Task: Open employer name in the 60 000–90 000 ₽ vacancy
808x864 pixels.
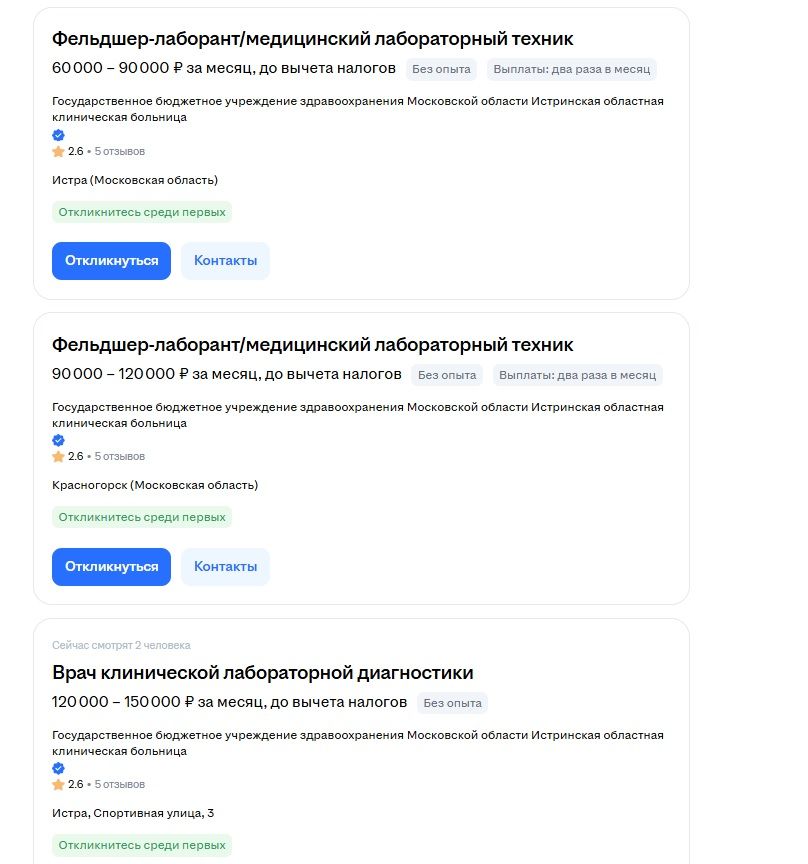Action: [x=357, y=102]
